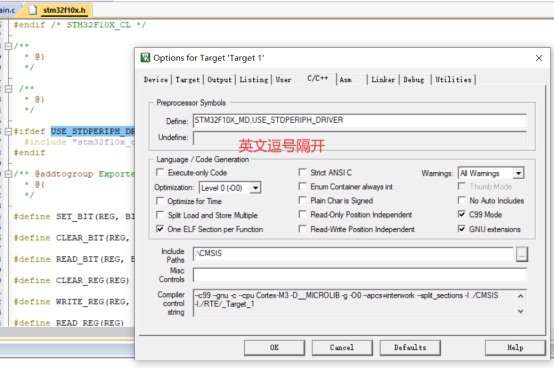The width and height of the screenshot is (554, 368).
Task: Open the Device tab
Action: (x=156, y=80)
